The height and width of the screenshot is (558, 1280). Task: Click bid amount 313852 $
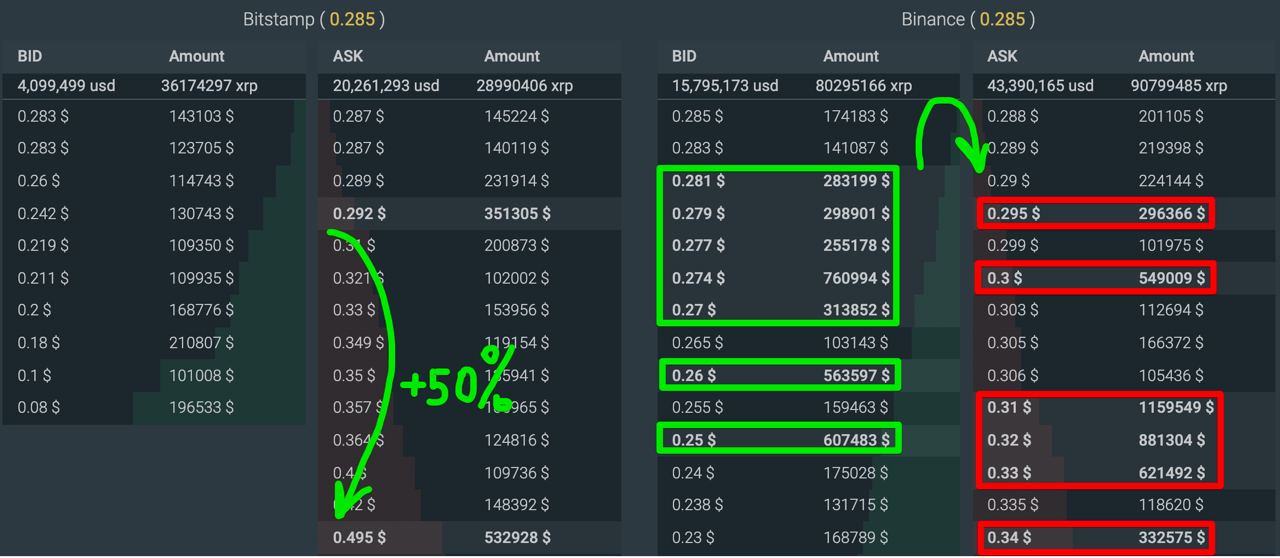click(x=857, y=310)
